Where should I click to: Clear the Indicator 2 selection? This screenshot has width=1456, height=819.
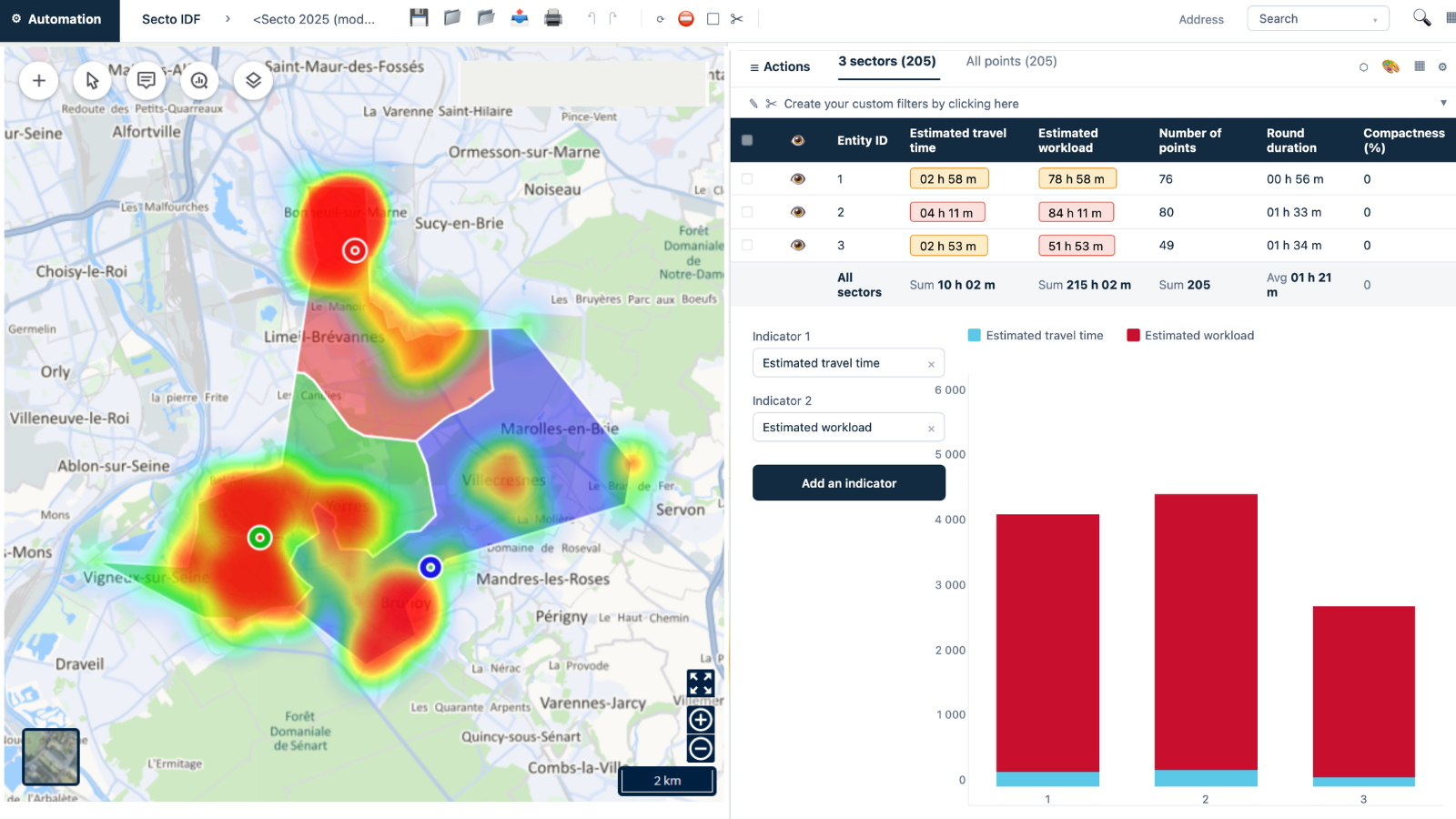(x=931, y=429)
